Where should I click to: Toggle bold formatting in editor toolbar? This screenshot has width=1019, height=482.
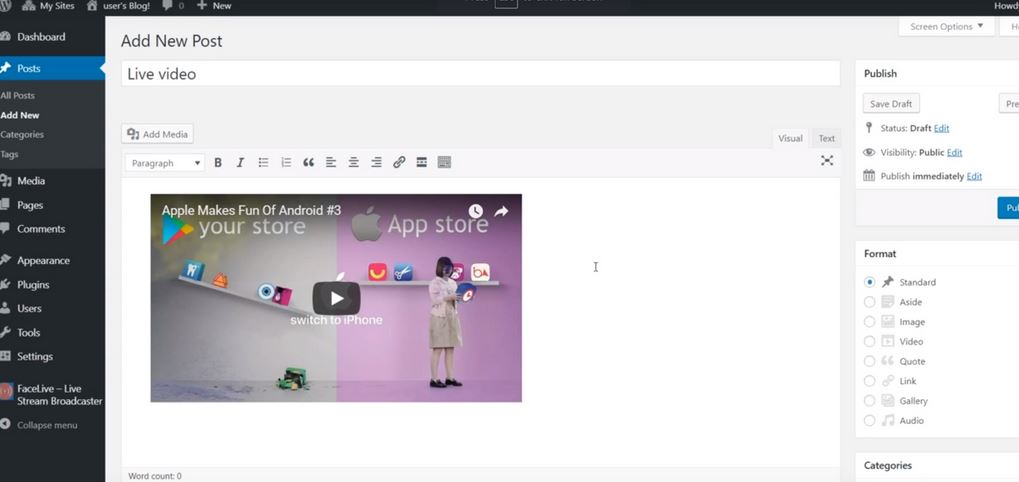pos(218,162)
